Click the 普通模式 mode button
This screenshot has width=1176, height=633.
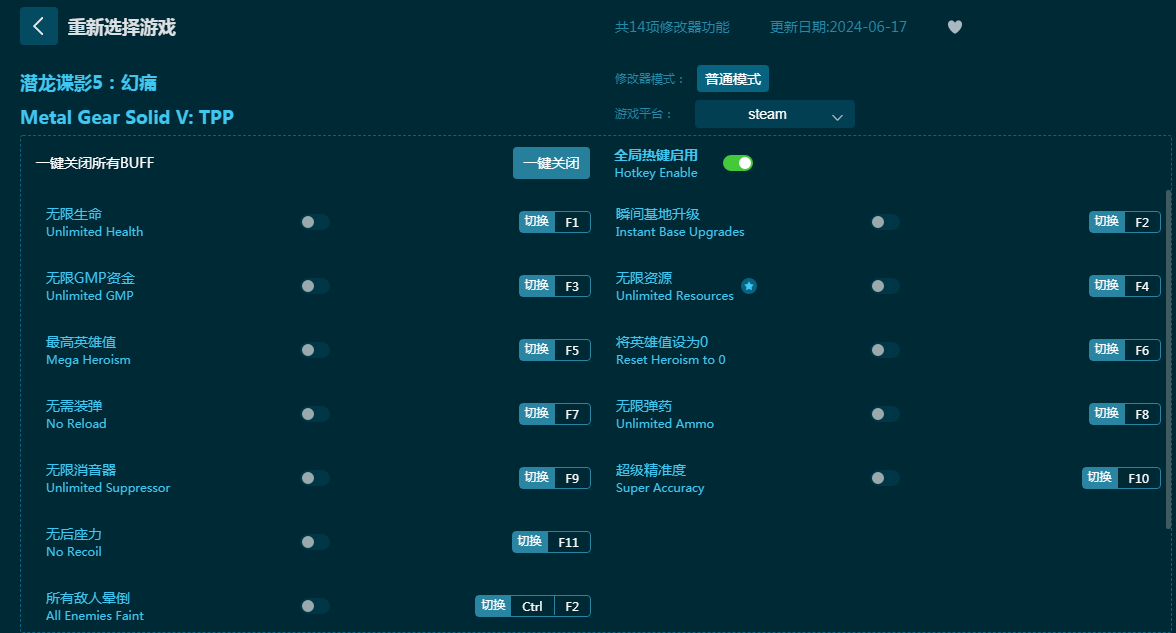point(733,79)
